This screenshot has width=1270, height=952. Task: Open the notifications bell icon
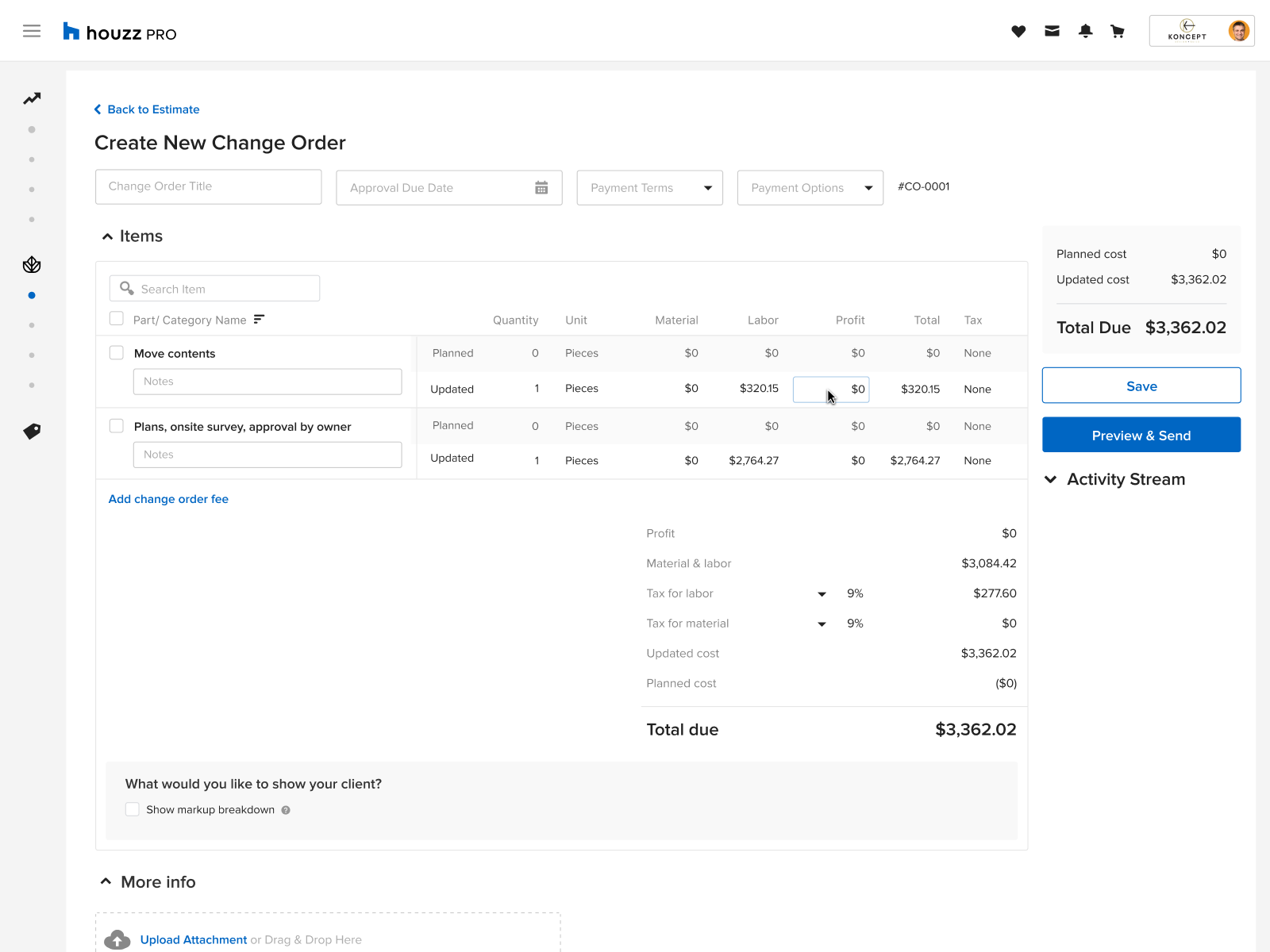(x=1085, y=31)
